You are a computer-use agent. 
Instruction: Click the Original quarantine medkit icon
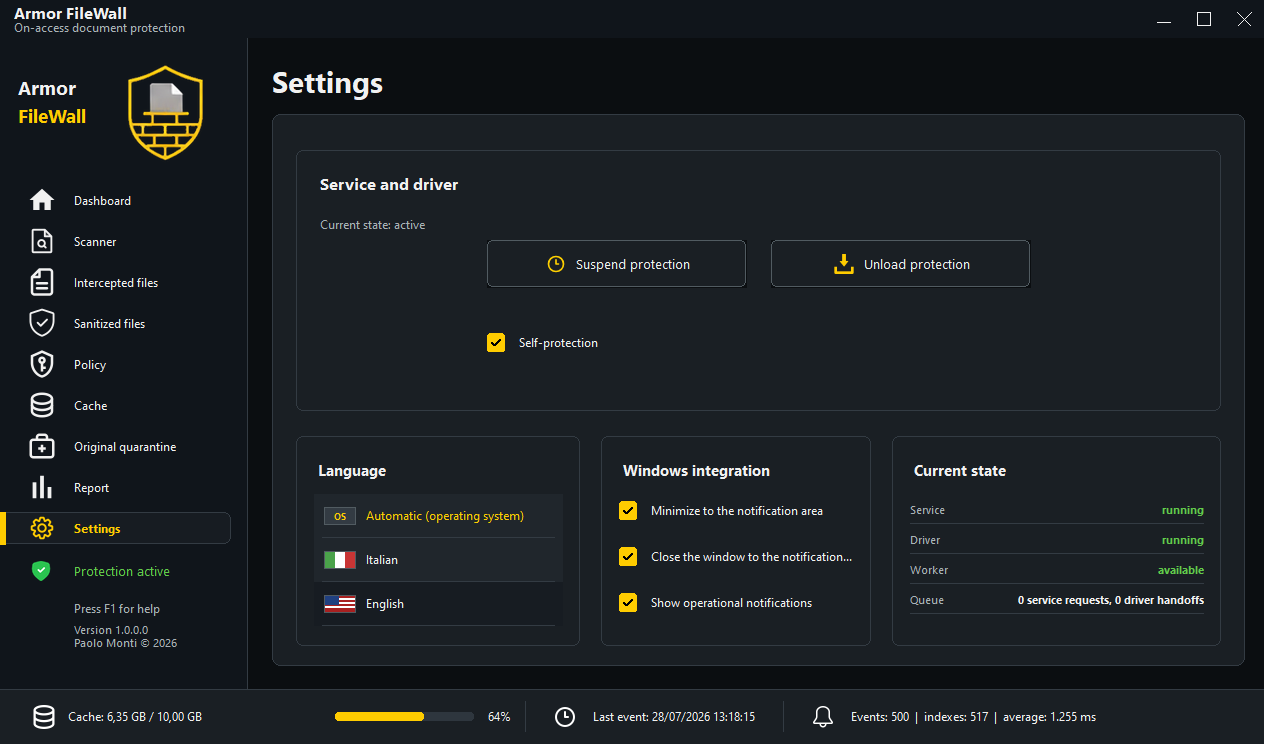42,446
